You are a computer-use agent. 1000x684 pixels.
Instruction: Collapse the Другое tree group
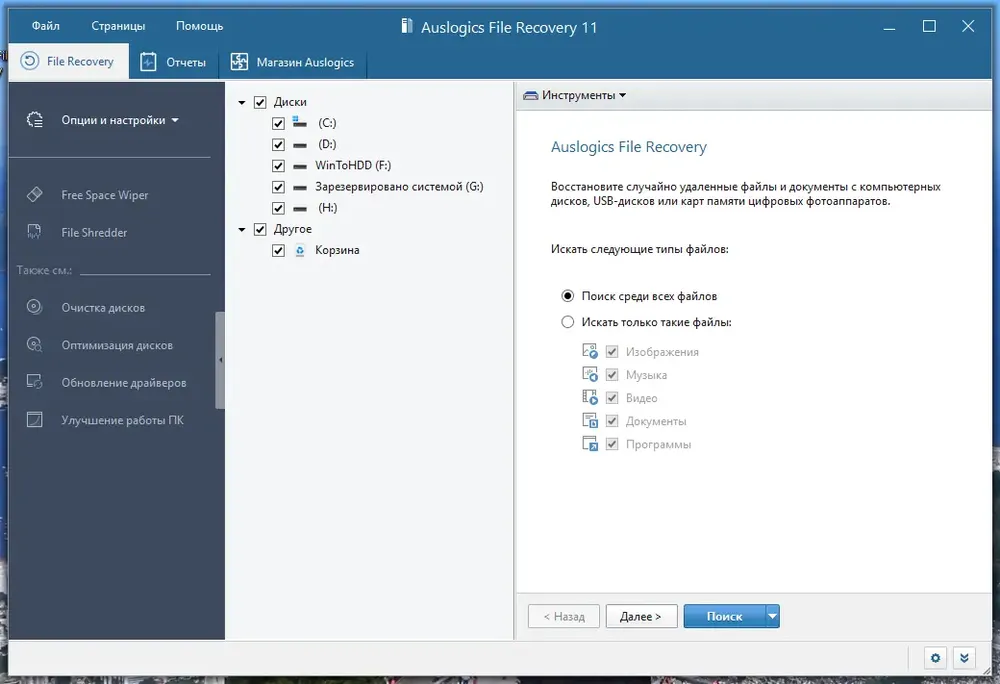(242, 229)
